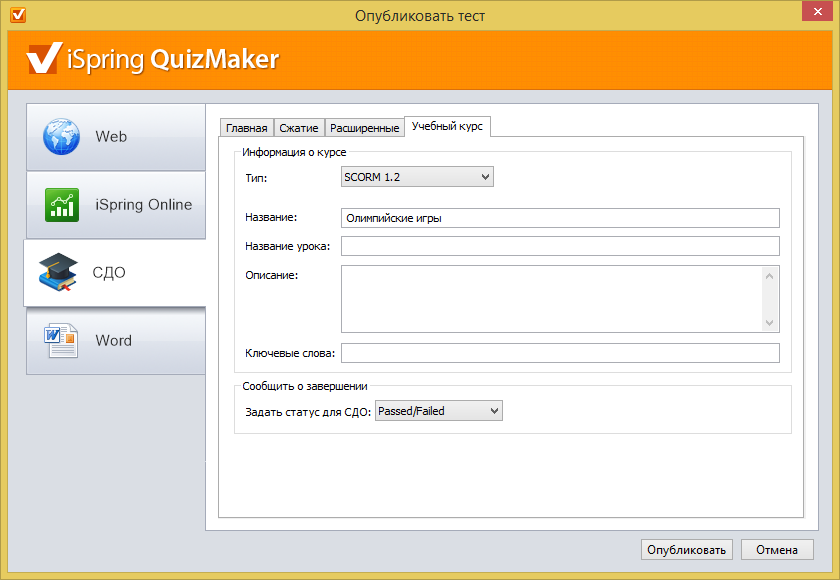Click the Тип label

[256, 178]
